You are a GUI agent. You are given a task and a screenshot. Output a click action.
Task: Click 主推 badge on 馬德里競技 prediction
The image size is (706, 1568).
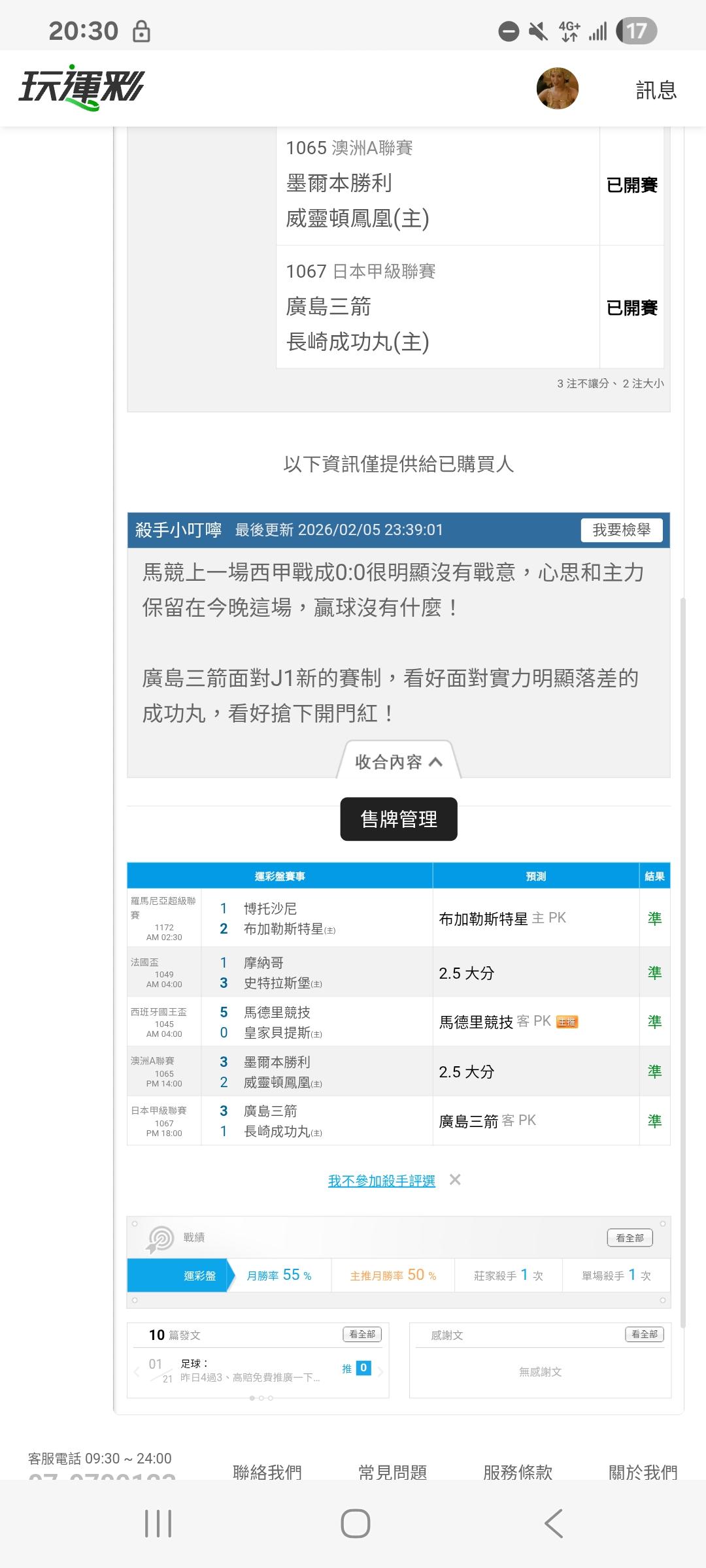pos(567,1022)
